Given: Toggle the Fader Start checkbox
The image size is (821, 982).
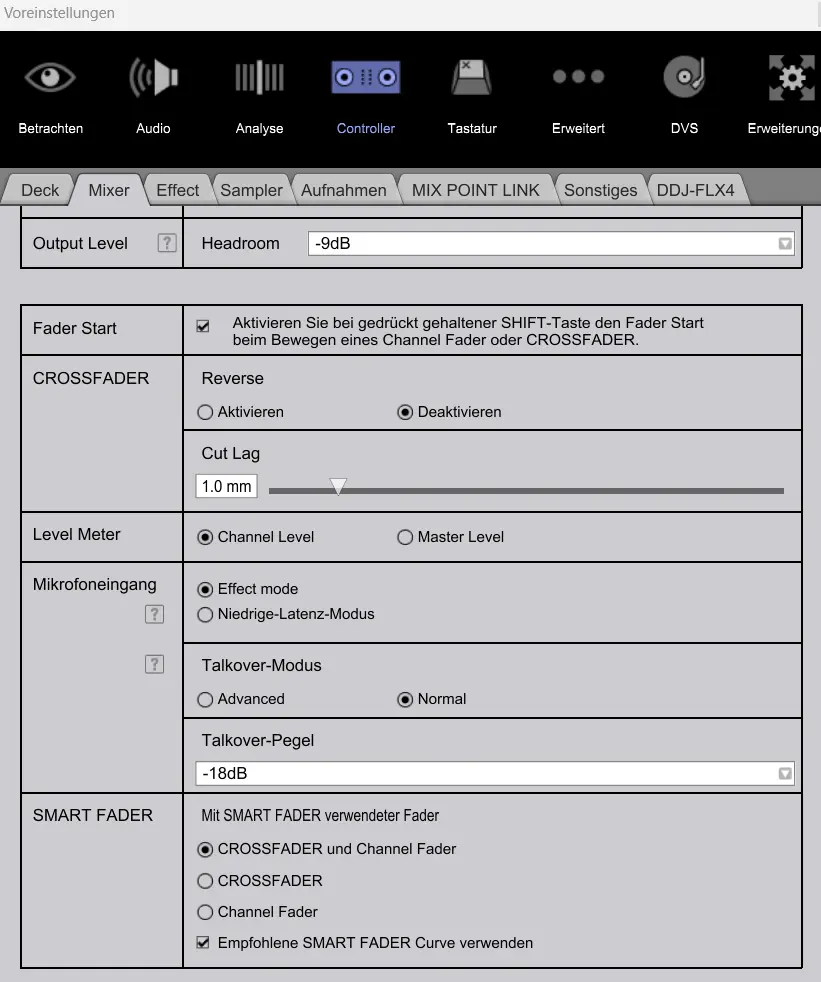Looking at the screenshot, I should pos(203,326).
